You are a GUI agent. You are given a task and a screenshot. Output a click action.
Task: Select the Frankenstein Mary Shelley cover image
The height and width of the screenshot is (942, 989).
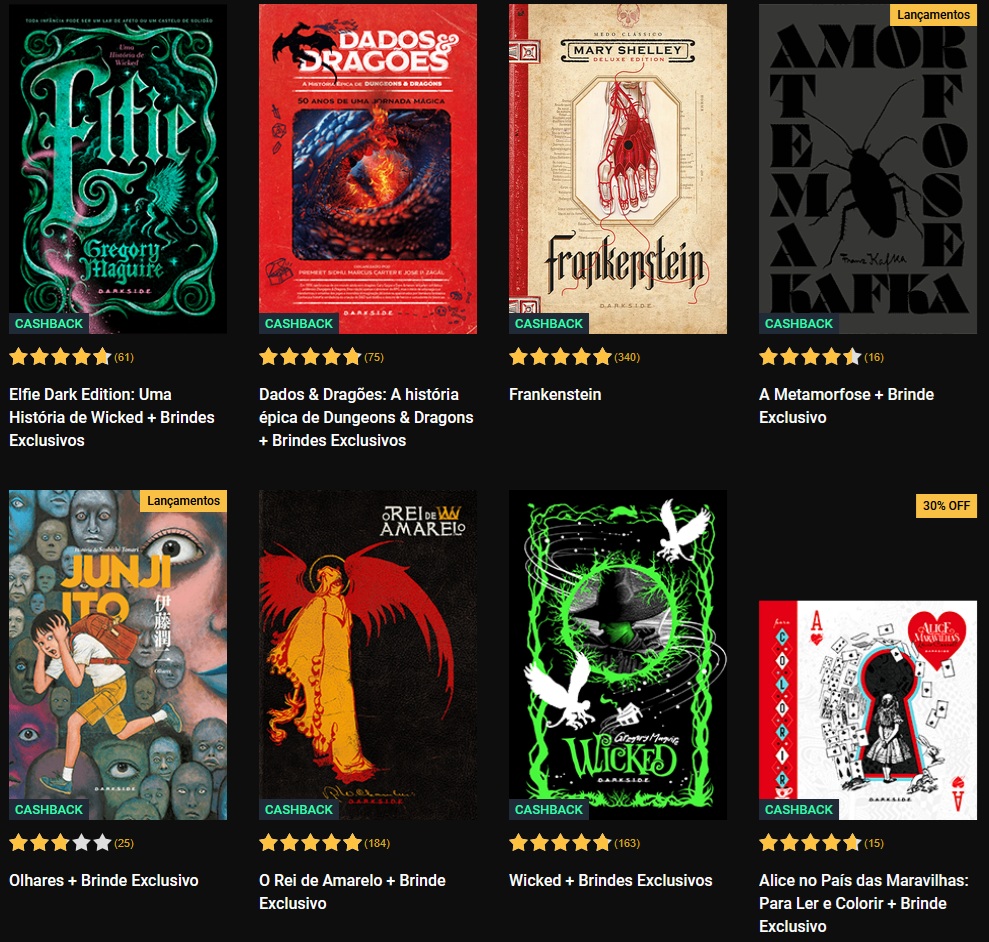click(x=617, y=169)
